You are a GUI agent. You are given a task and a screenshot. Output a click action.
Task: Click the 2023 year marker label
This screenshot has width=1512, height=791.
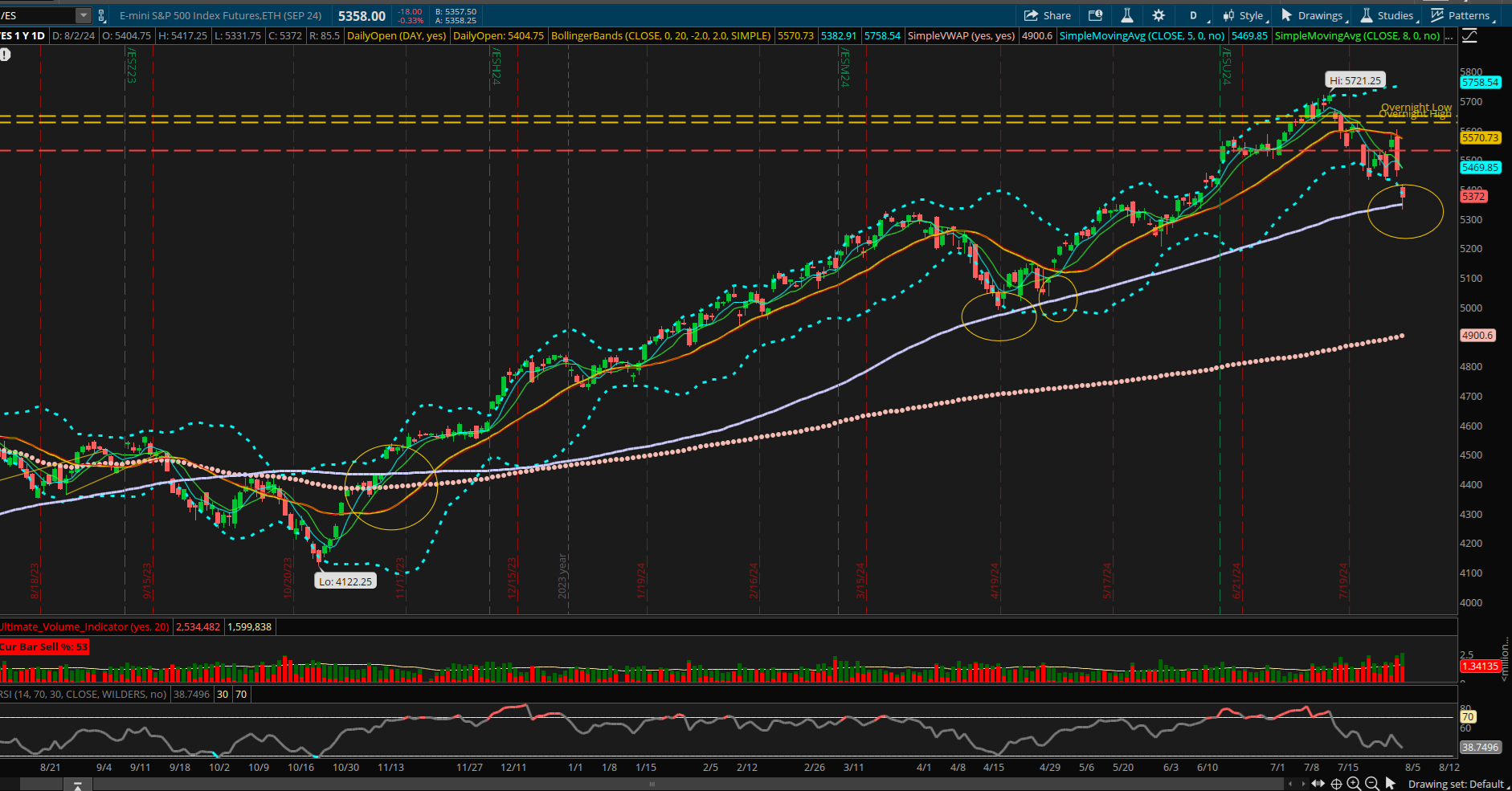point(562,576)
